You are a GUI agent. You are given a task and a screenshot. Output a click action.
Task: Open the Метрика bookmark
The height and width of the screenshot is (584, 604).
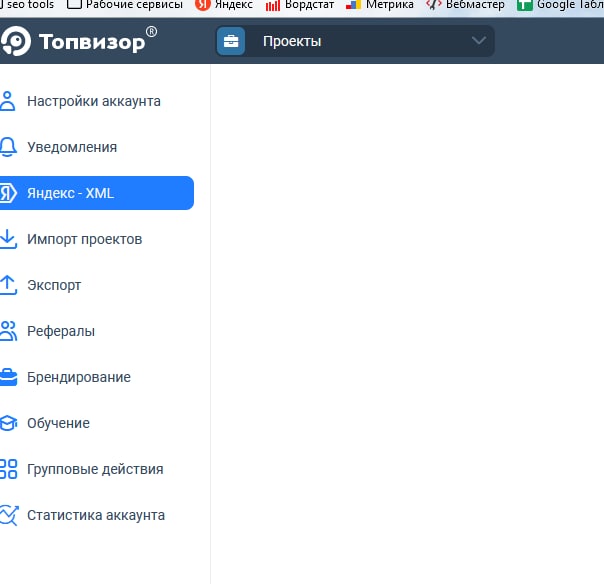tap(379, 5)
